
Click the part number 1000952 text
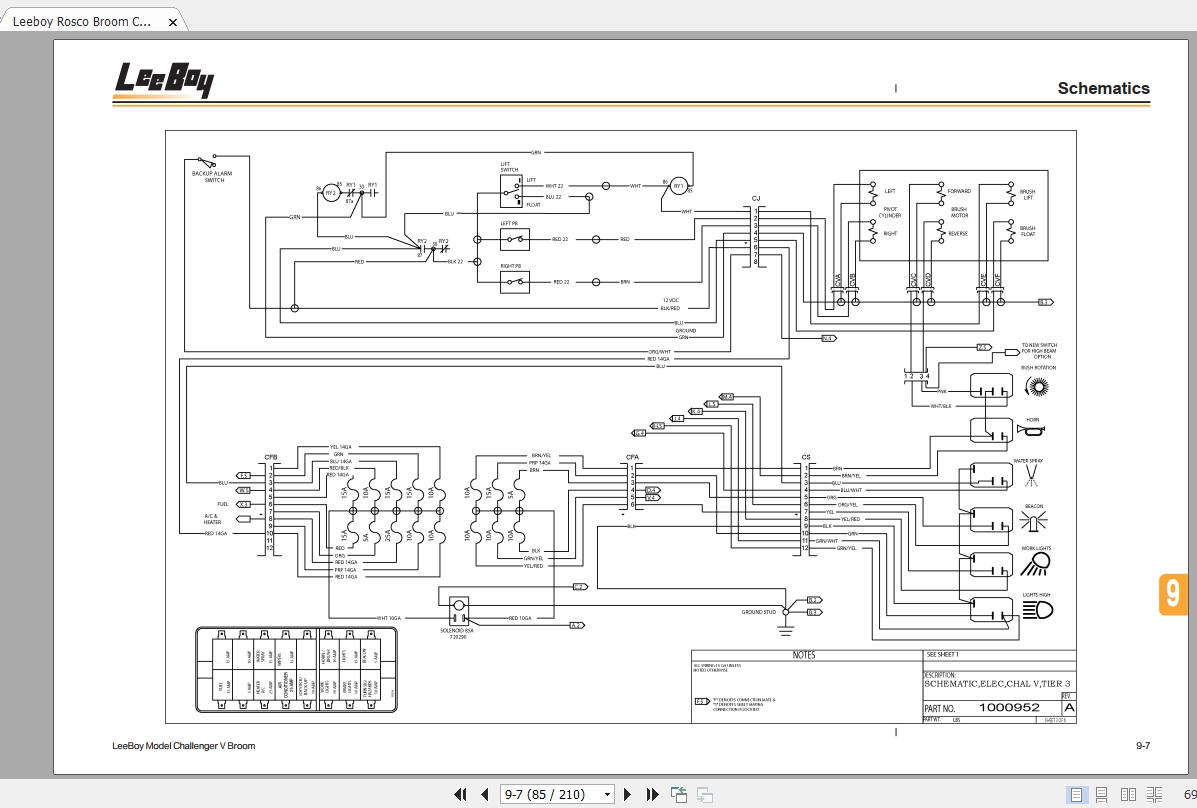1009,707
